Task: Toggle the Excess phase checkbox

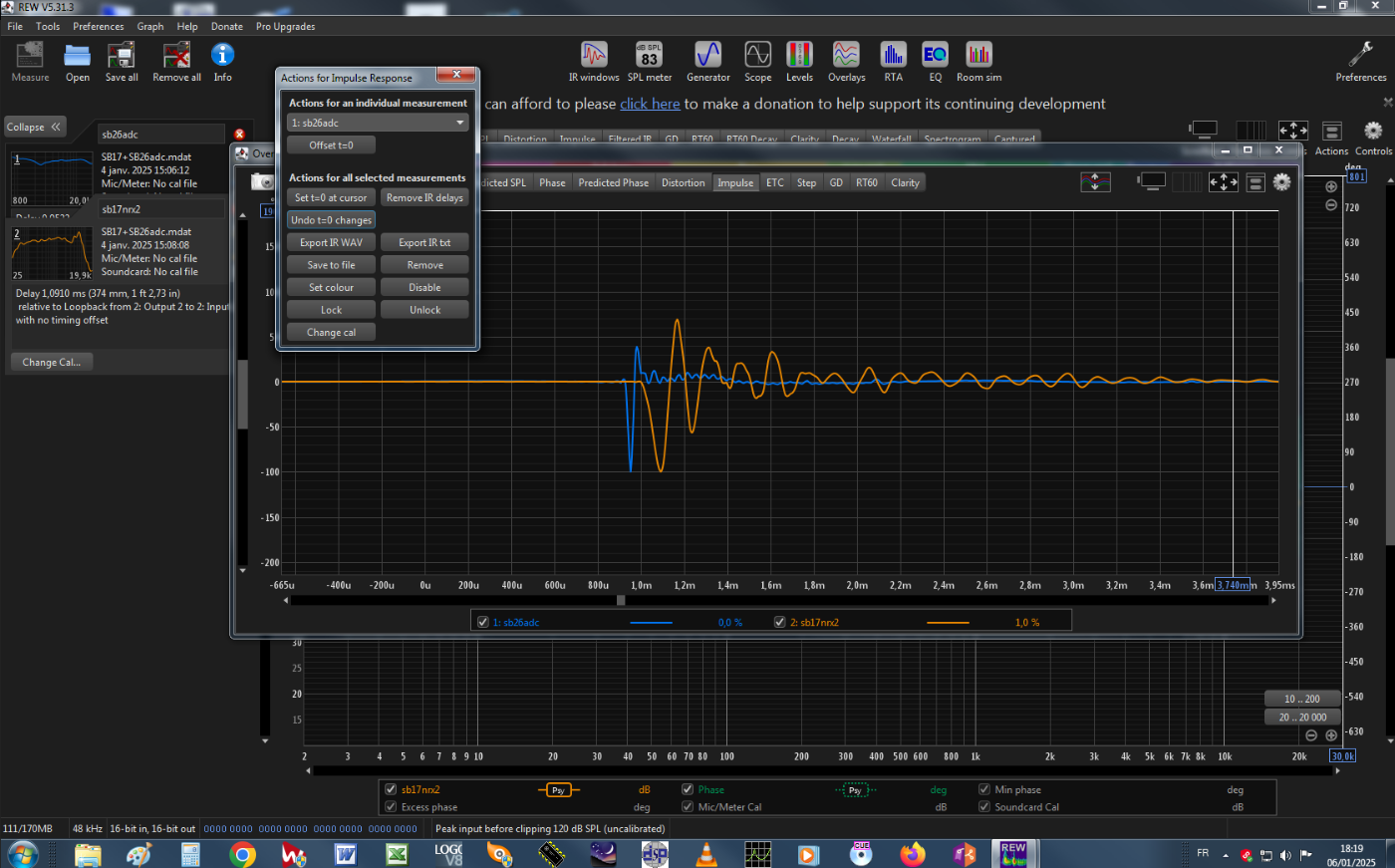Action: click(391, 807)
